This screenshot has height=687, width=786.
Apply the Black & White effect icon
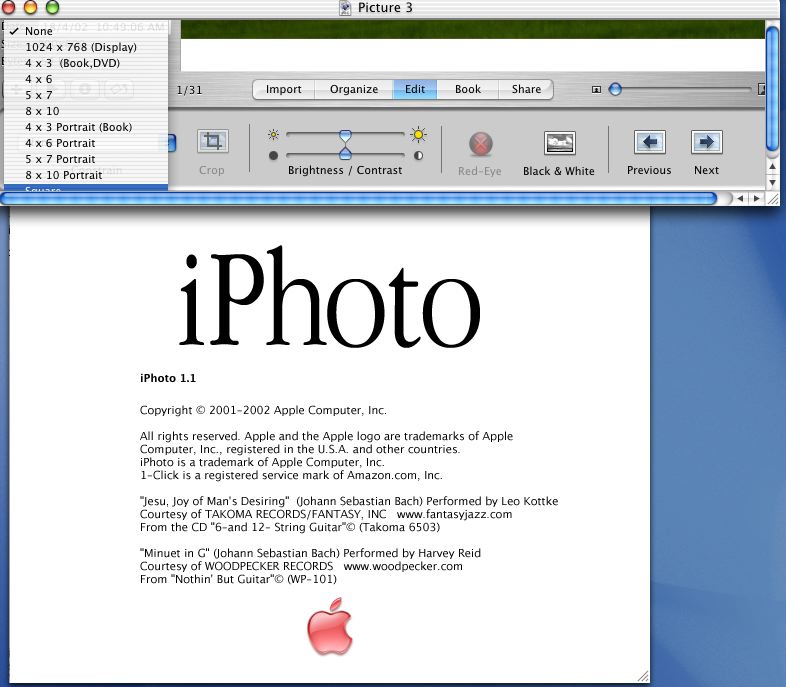(559, 144)
